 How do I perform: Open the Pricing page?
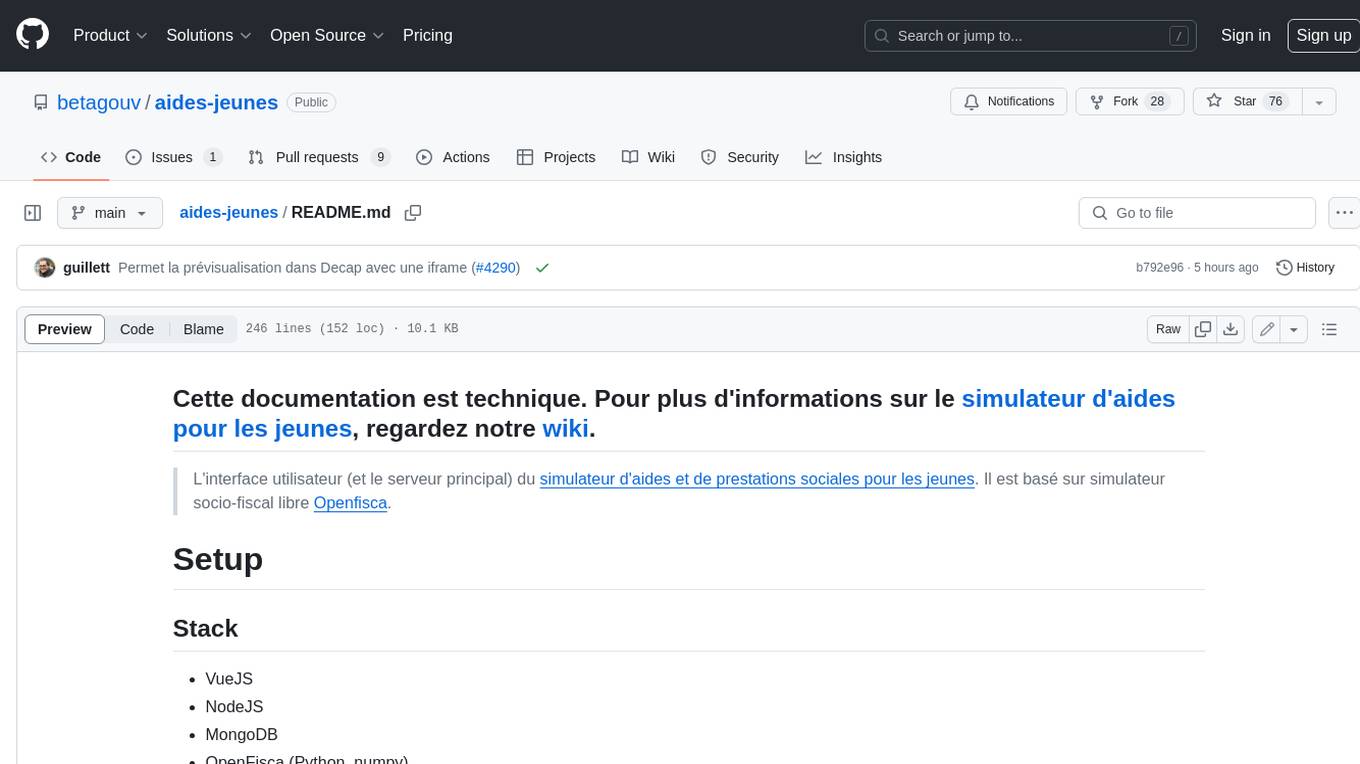(x=427, y=35)
